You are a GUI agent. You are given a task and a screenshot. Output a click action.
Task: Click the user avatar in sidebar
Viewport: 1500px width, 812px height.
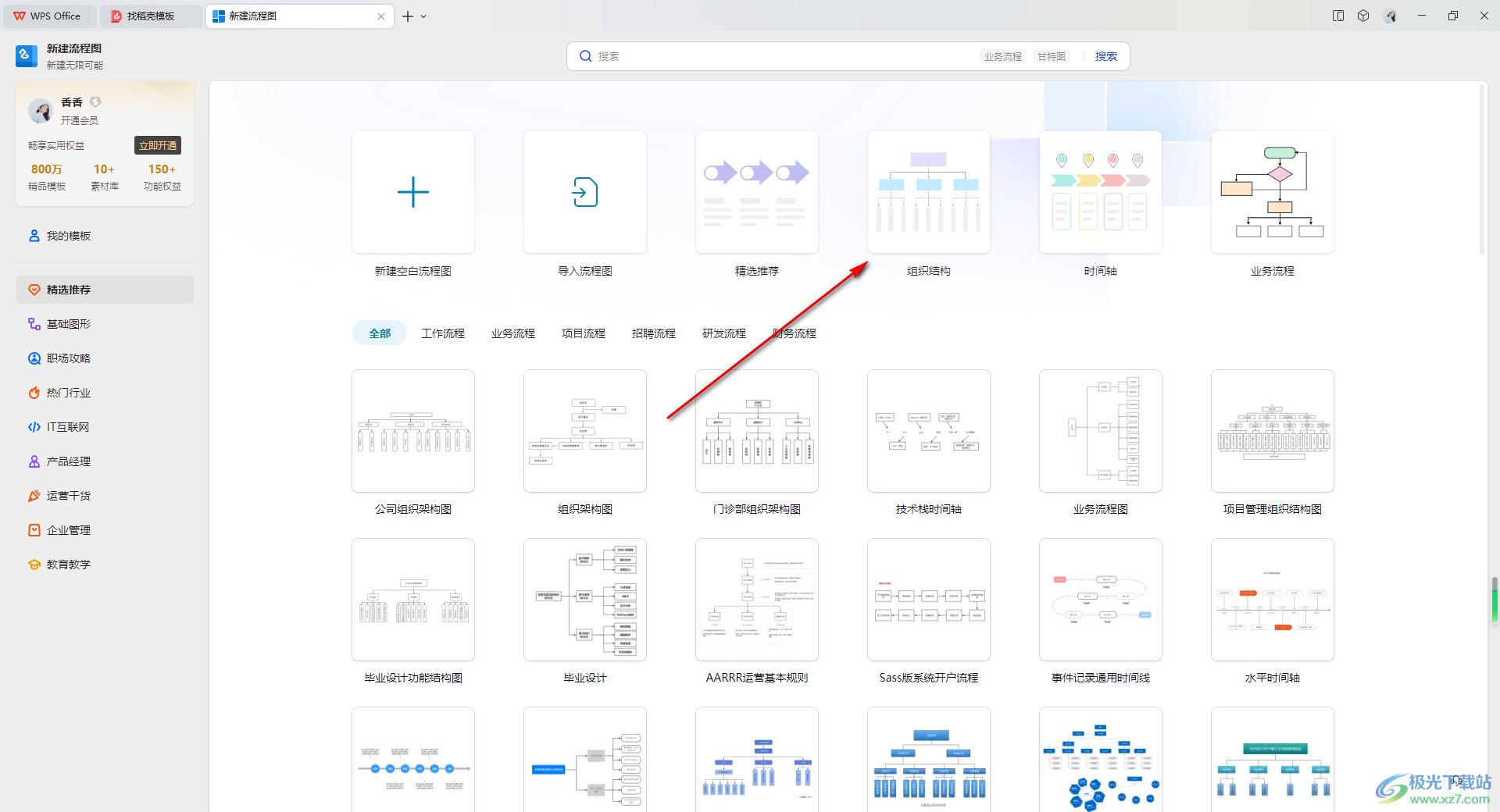point(41,111)
